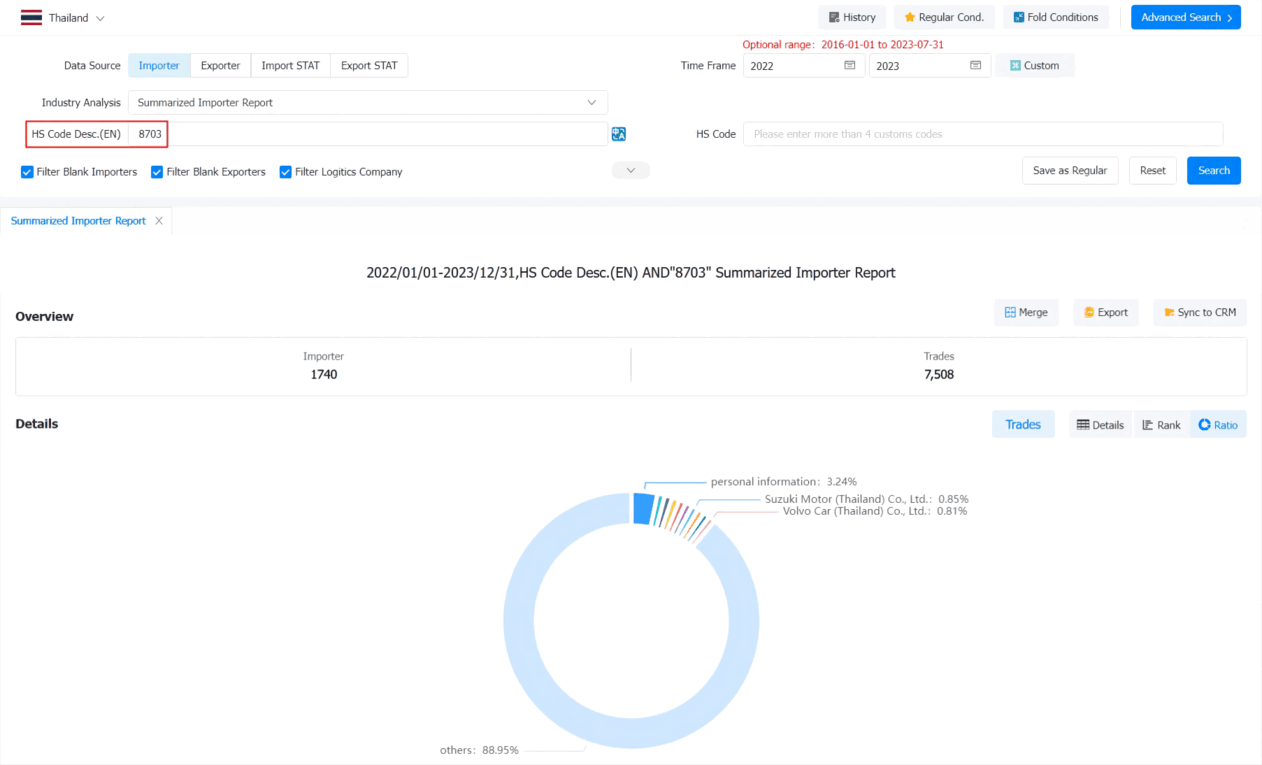Expand more filter conditions chevron
Viewport: 1262px width, 765px height.
[x=631, y=171]
